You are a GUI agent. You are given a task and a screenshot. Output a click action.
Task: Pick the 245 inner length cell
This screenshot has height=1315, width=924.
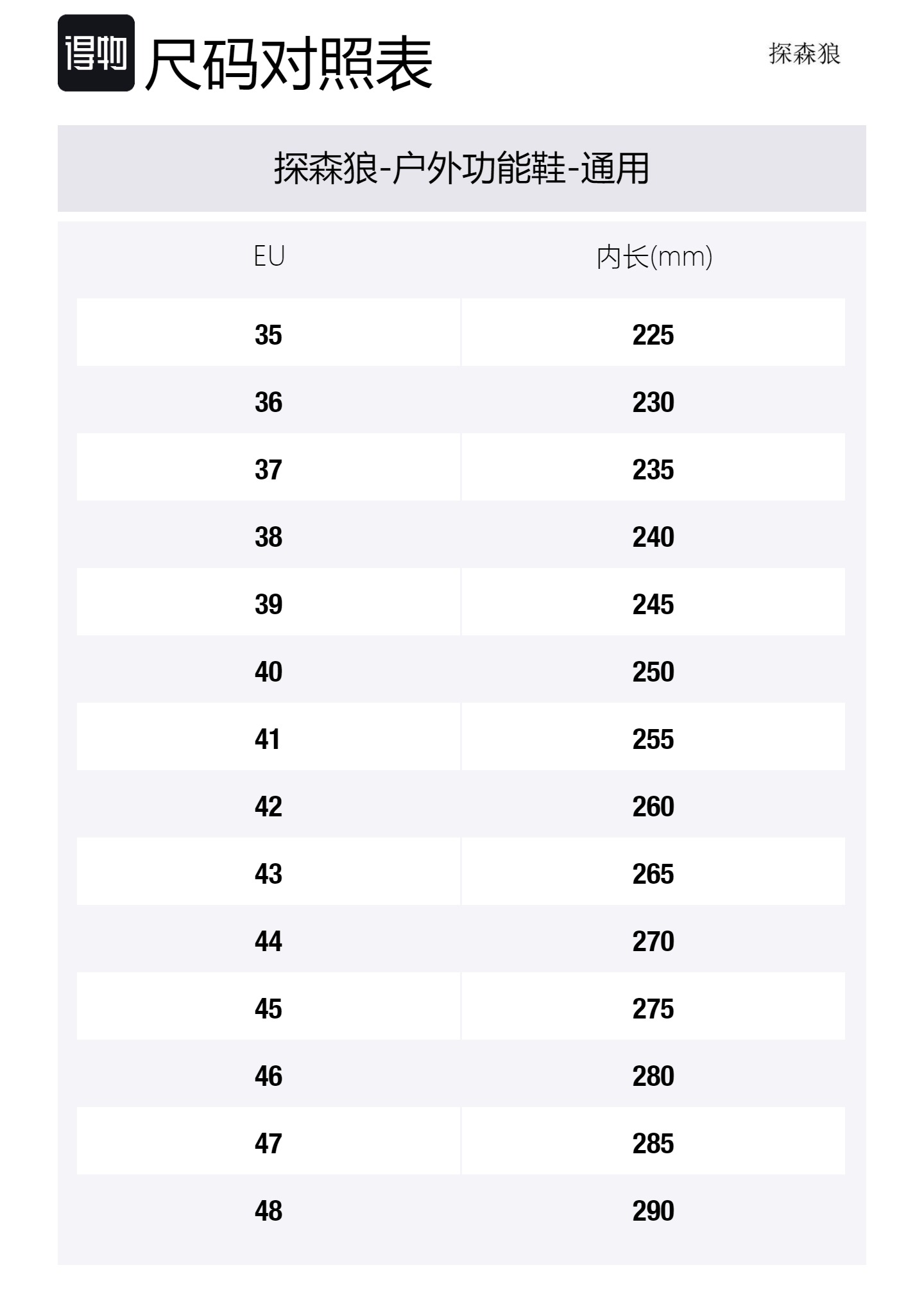tap(653, 605)
